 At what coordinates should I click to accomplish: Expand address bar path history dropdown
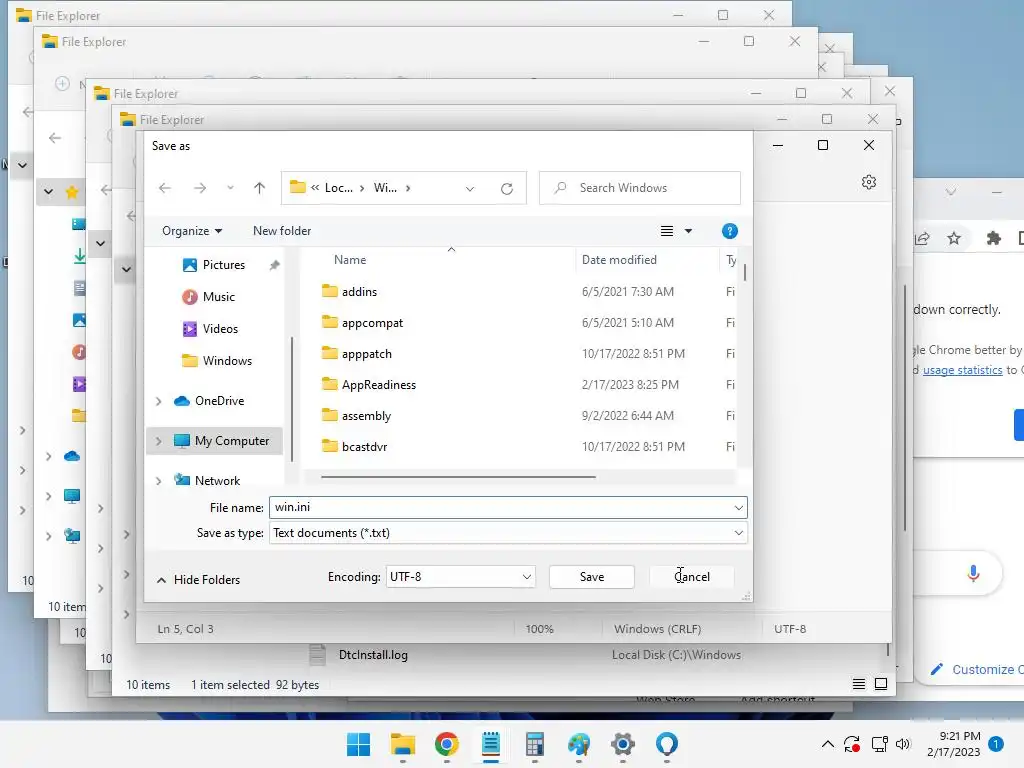point(470,189)
